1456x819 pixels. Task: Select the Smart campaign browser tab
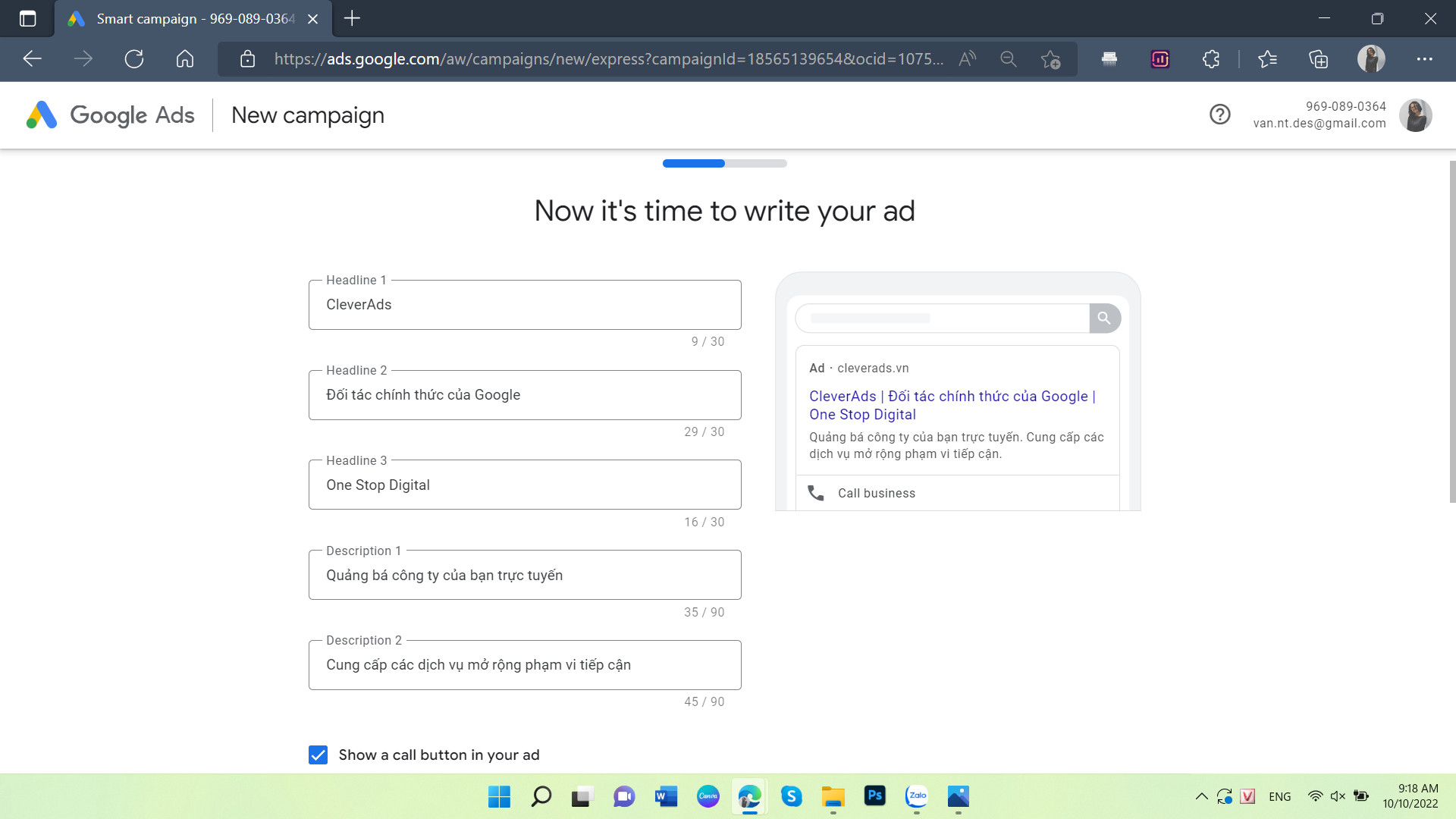(193, 19)
